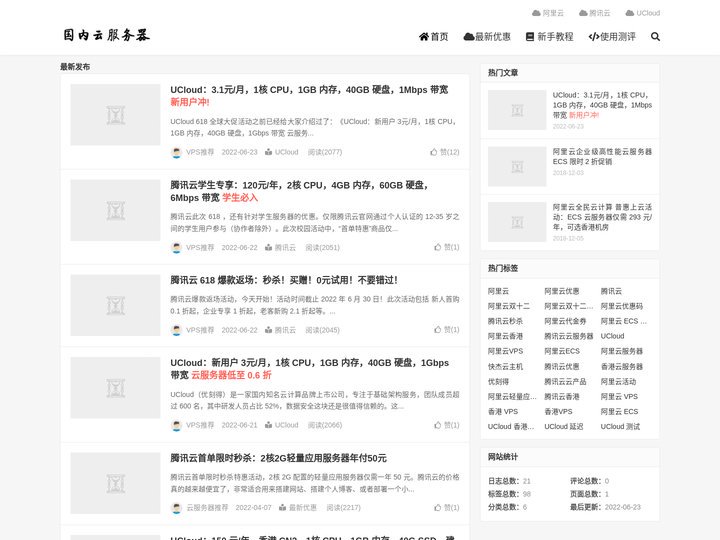The width and height of the screenshot is (720, 540).
Task: Click author avatar on 首单限时秒杀 post
Action: 176,508
